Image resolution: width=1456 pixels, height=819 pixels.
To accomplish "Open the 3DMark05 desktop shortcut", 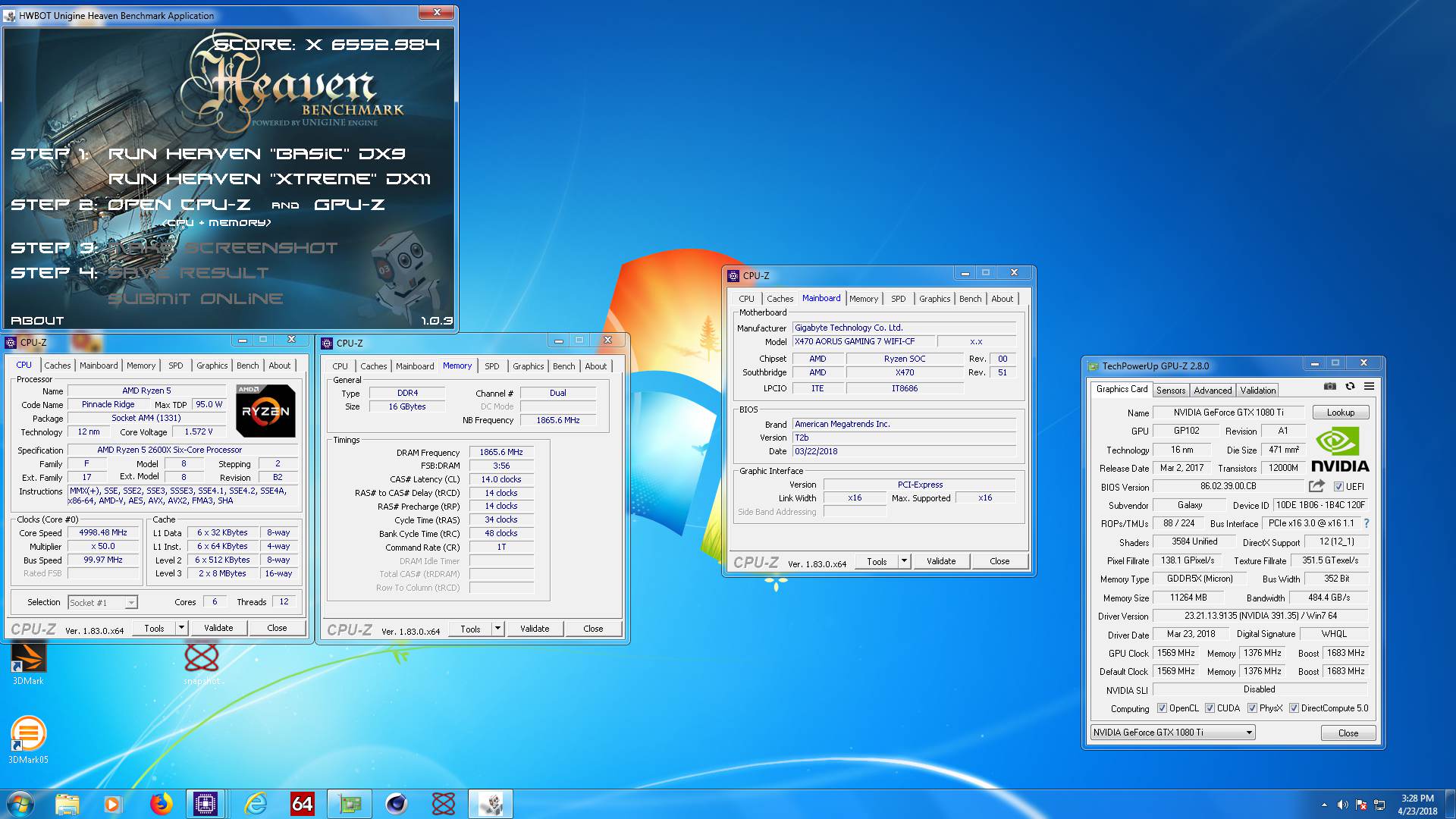I will (28, 740).
